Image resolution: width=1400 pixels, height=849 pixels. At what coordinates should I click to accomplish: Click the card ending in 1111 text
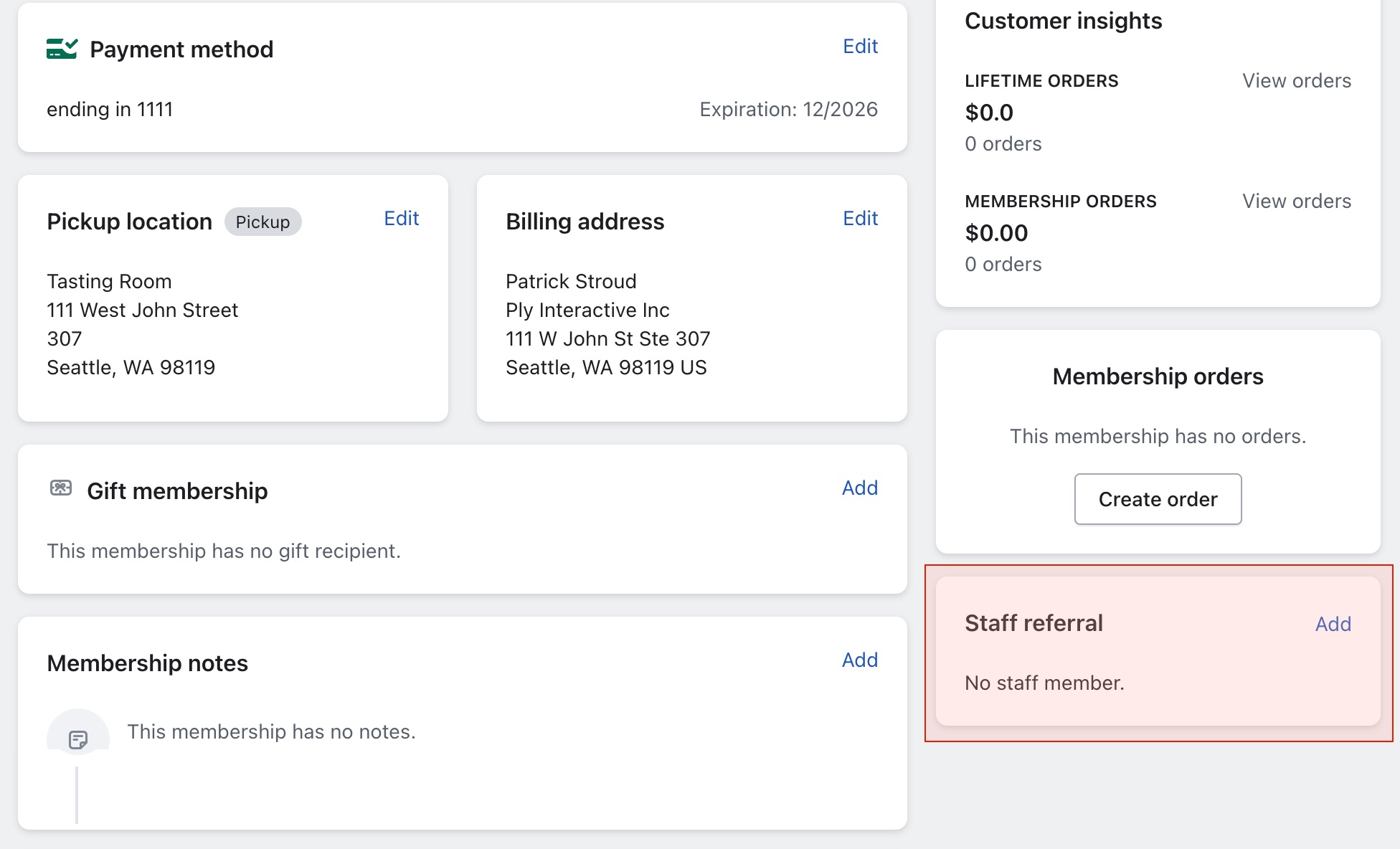point(110,110)
